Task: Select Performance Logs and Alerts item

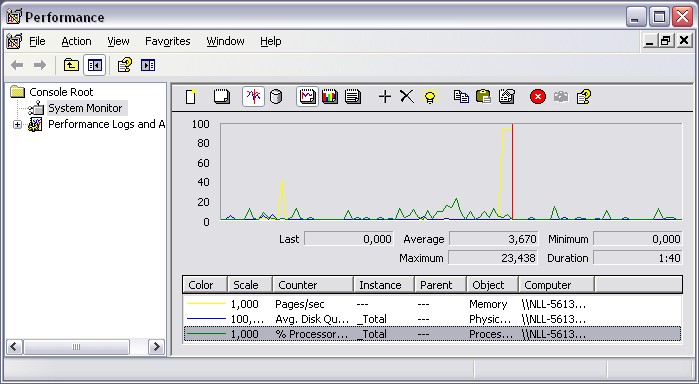Action: [107, 124]
